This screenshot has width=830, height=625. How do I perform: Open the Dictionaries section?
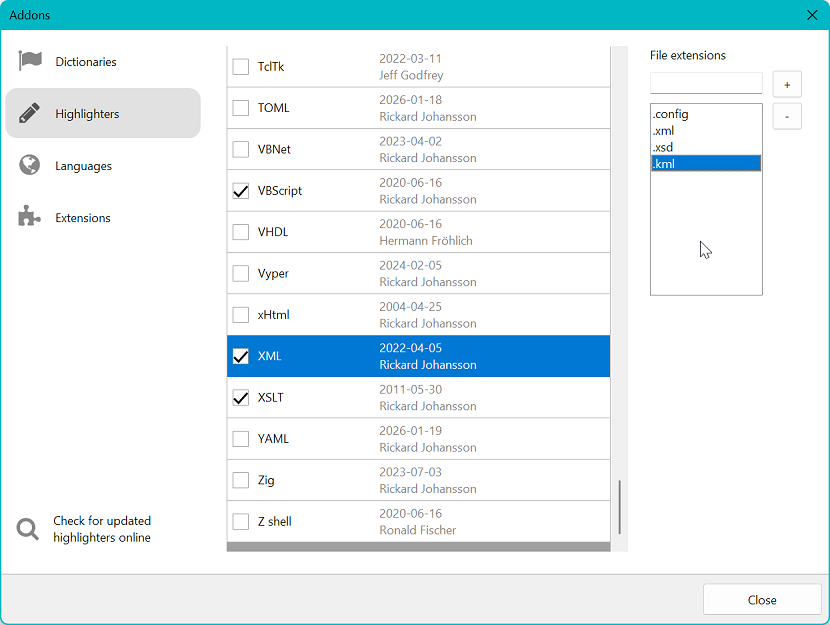103,61
